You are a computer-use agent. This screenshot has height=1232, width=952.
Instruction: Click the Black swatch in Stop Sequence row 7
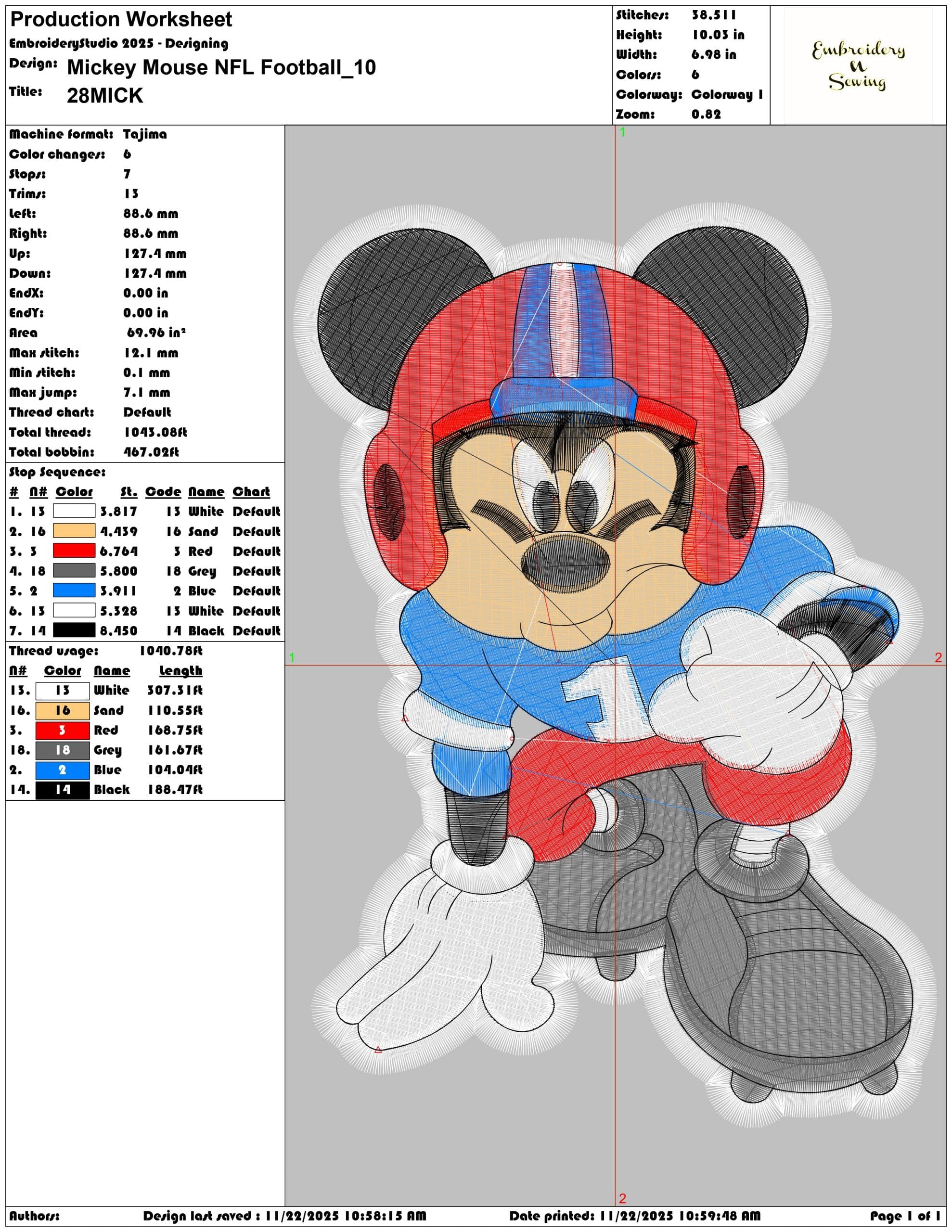[x=74, y=630]
